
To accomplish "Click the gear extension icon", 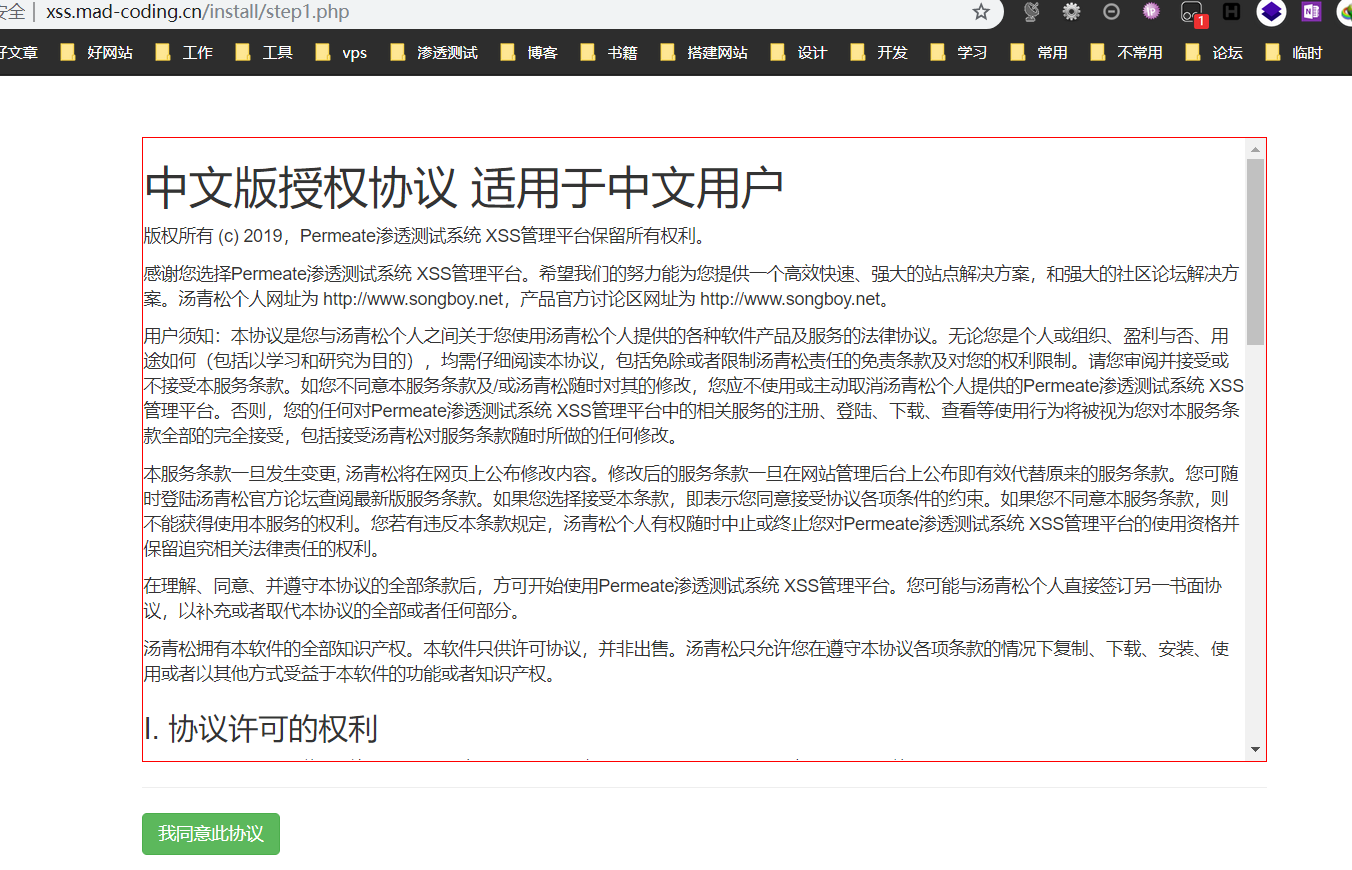I will pos(1071,12).
